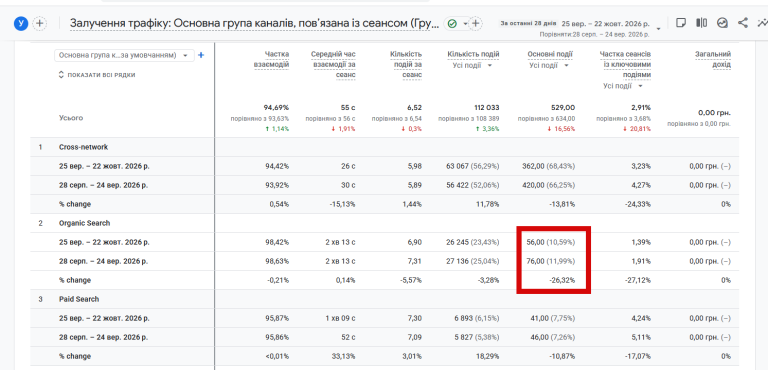Sort by "Середній час взаємодії за сеанс" header
This screenshot has height=370, width=768.
click(333, 64)
